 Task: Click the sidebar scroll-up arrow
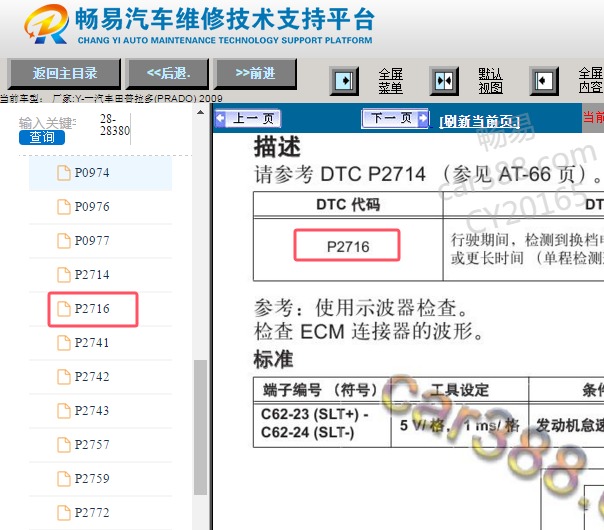[200, 112]
